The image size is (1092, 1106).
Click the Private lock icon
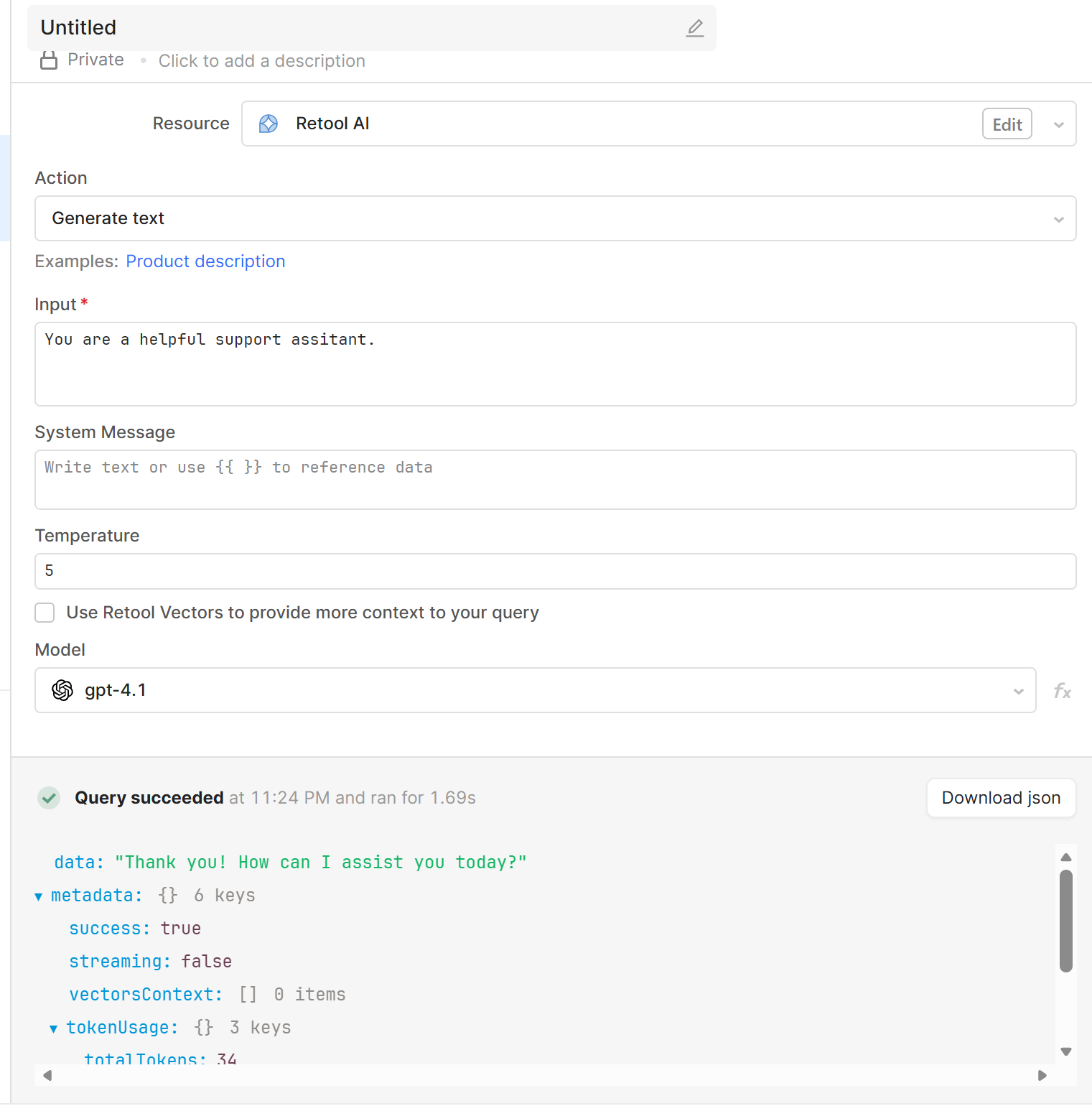pyautogui.click(x=49, y=60)
